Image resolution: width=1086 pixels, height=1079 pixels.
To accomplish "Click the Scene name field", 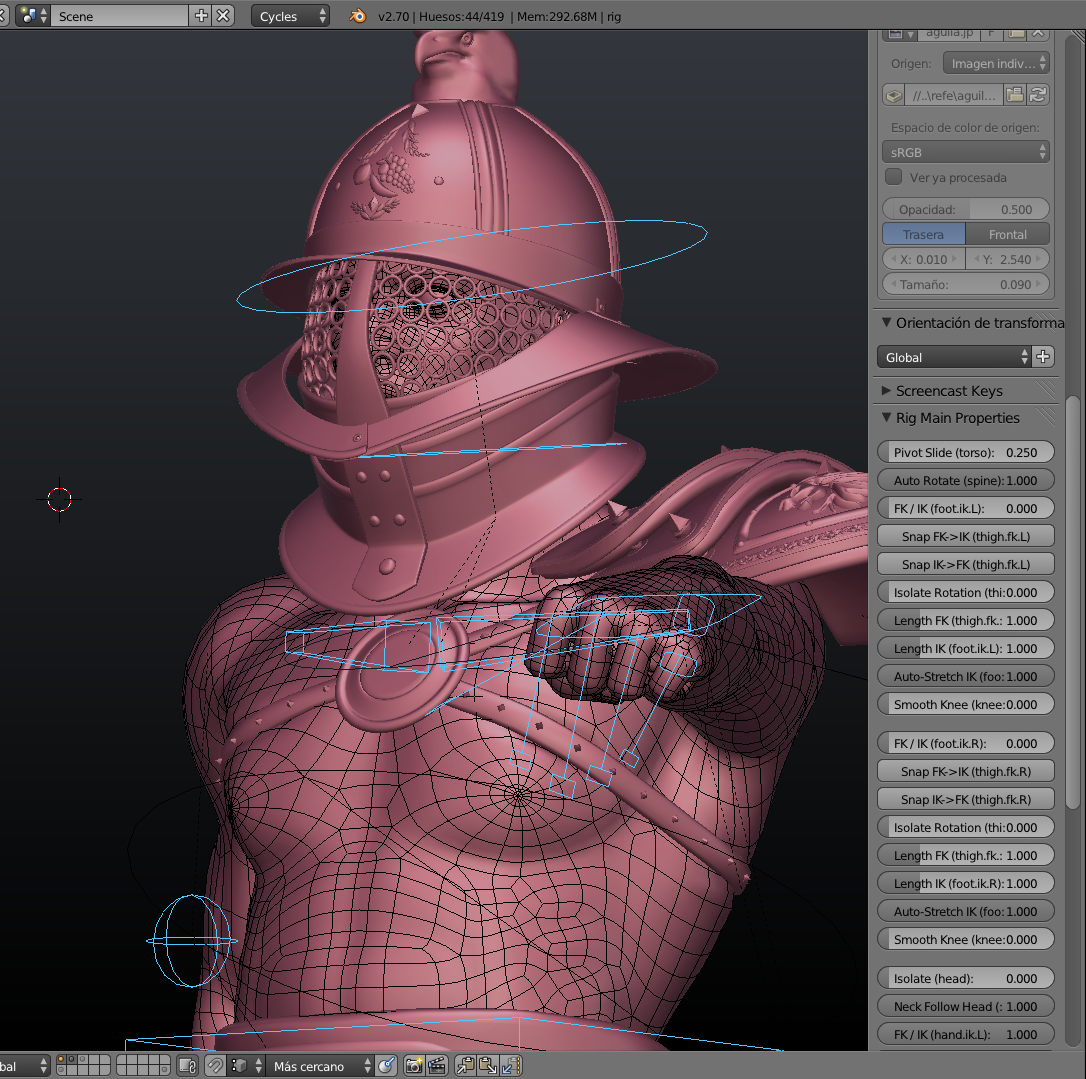I will [x=120, y=16].
